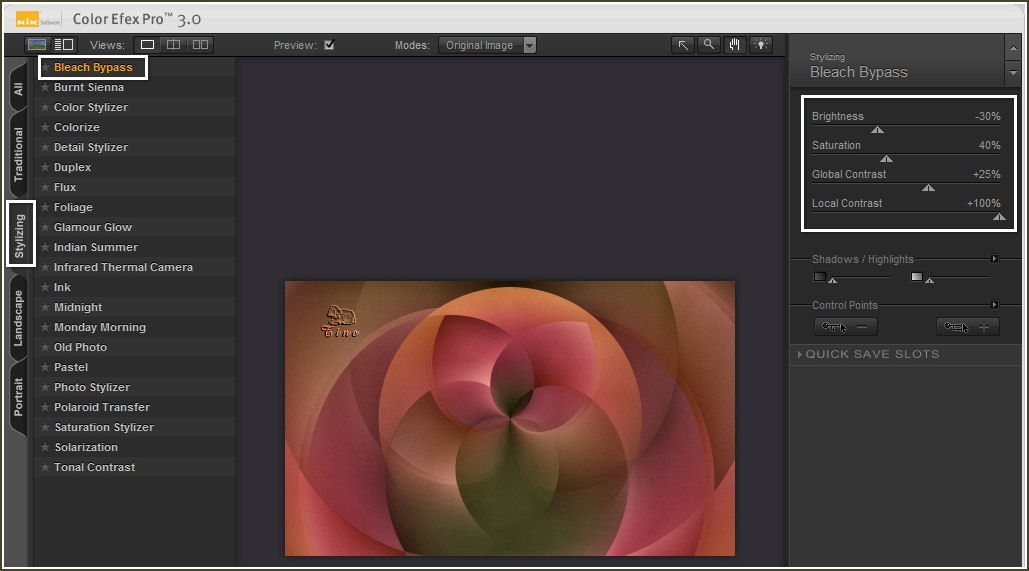
Task: Select the Photo Stylizer filter
Action: point(92,387)
